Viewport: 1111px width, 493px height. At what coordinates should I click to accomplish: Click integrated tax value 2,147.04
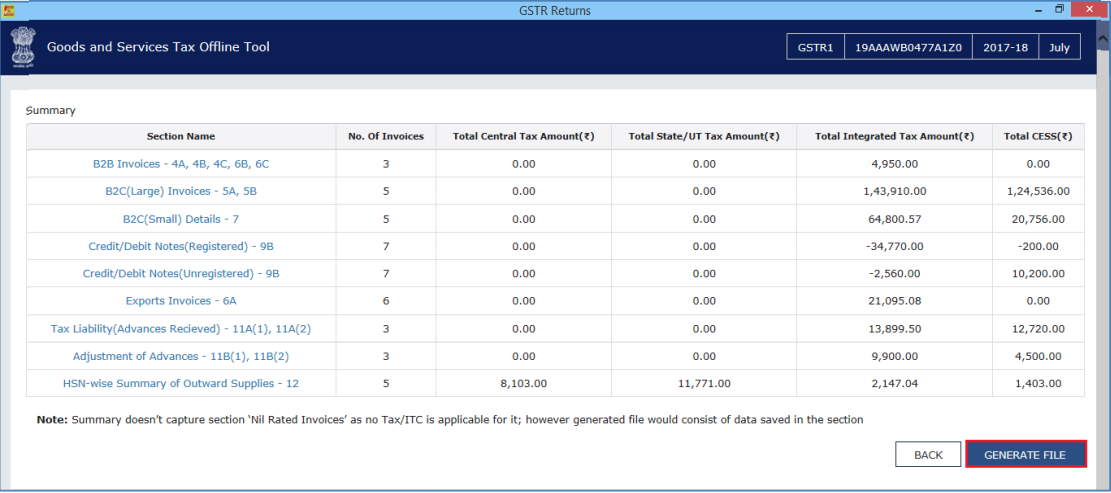pyautogui.click(x=895, y=383)
